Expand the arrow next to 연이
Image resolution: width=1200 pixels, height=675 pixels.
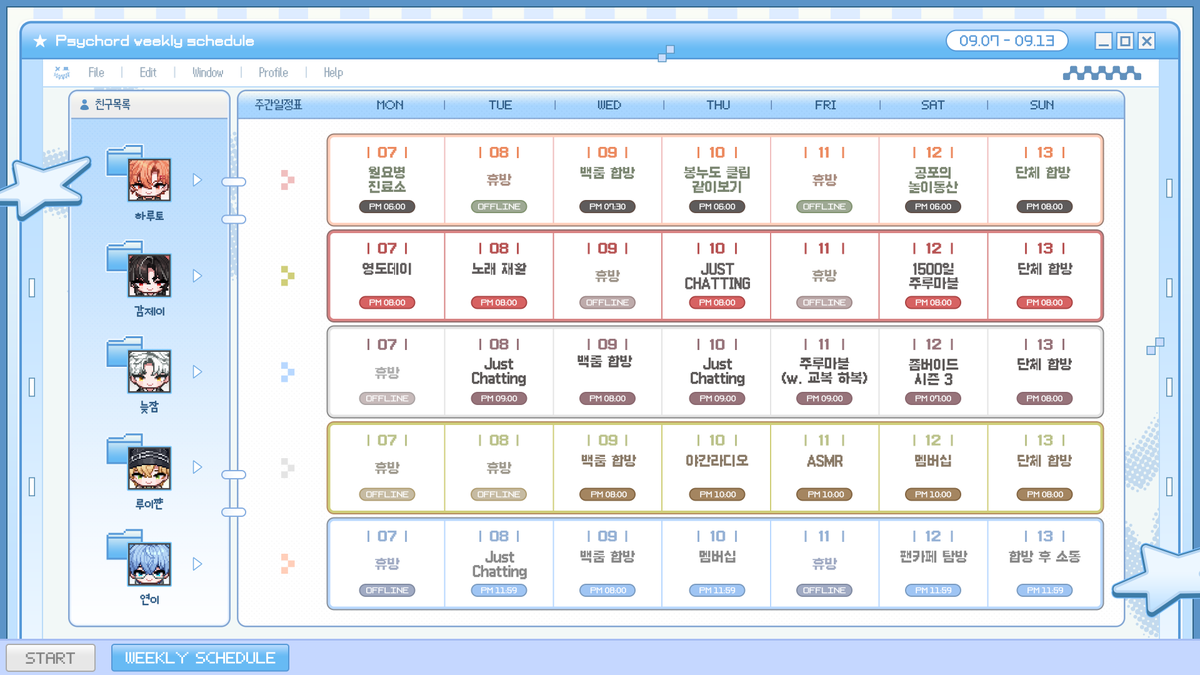tap(197, 564)
